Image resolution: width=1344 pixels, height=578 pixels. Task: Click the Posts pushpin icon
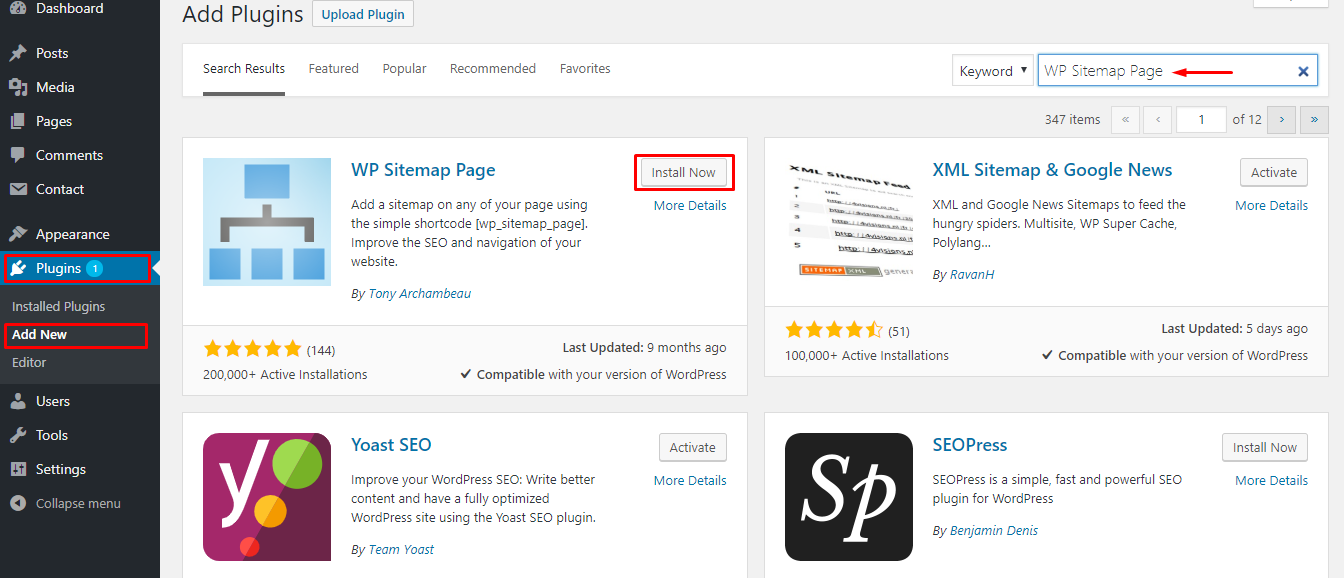pos(18,53)
